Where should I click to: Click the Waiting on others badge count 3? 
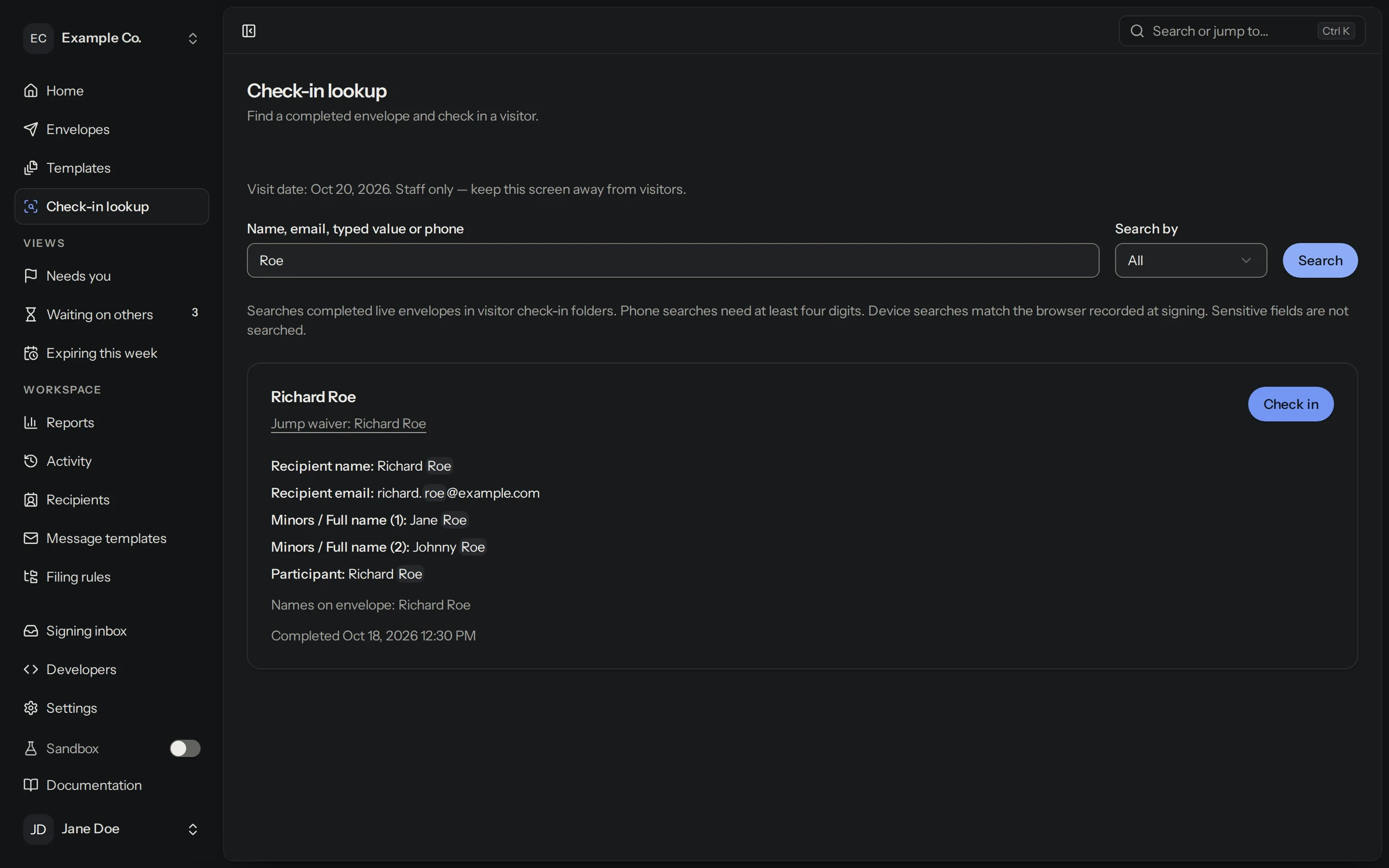click(194, 312)
